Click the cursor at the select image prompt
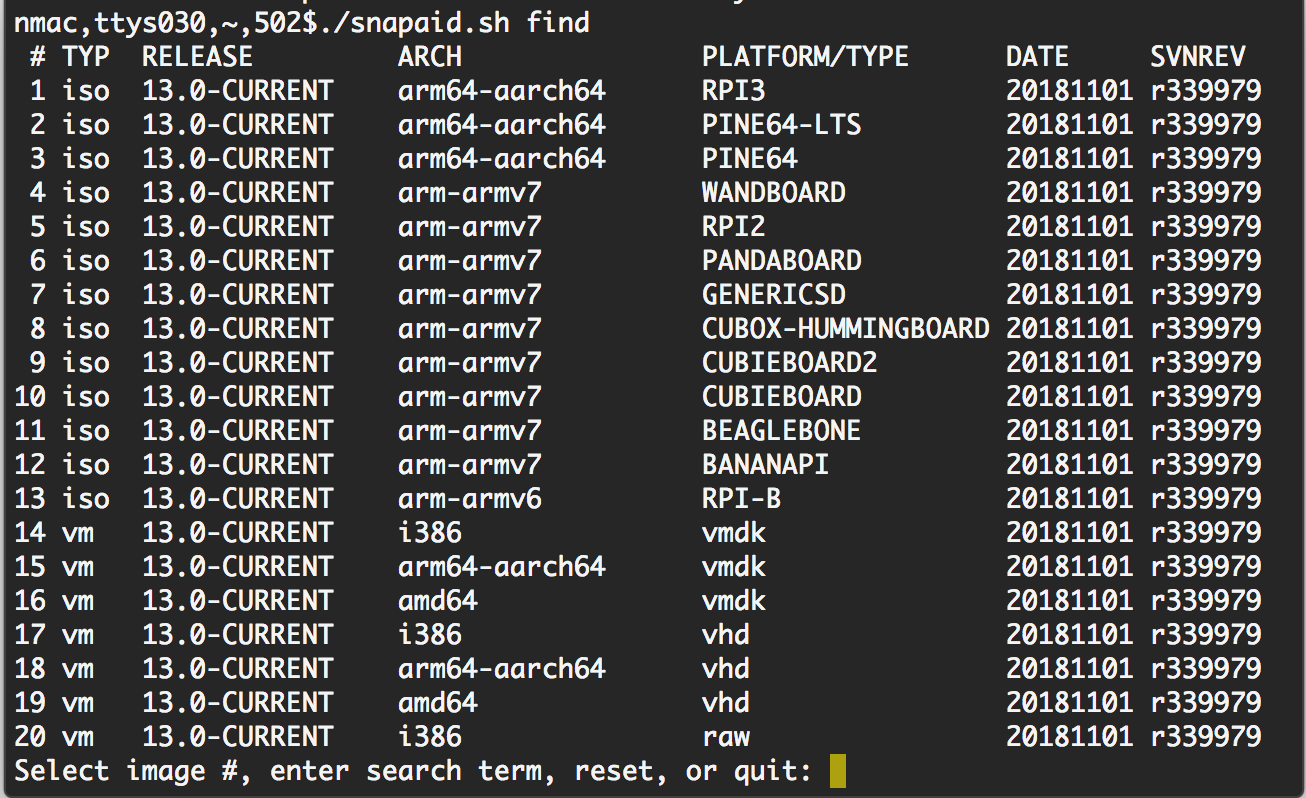The height and width of the screenshot is (798, 1306). (838, 771)
